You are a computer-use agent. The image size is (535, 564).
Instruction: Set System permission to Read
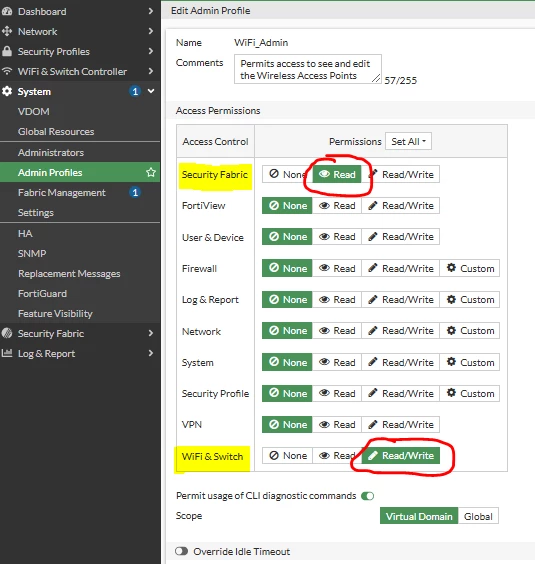pos(337,362)
